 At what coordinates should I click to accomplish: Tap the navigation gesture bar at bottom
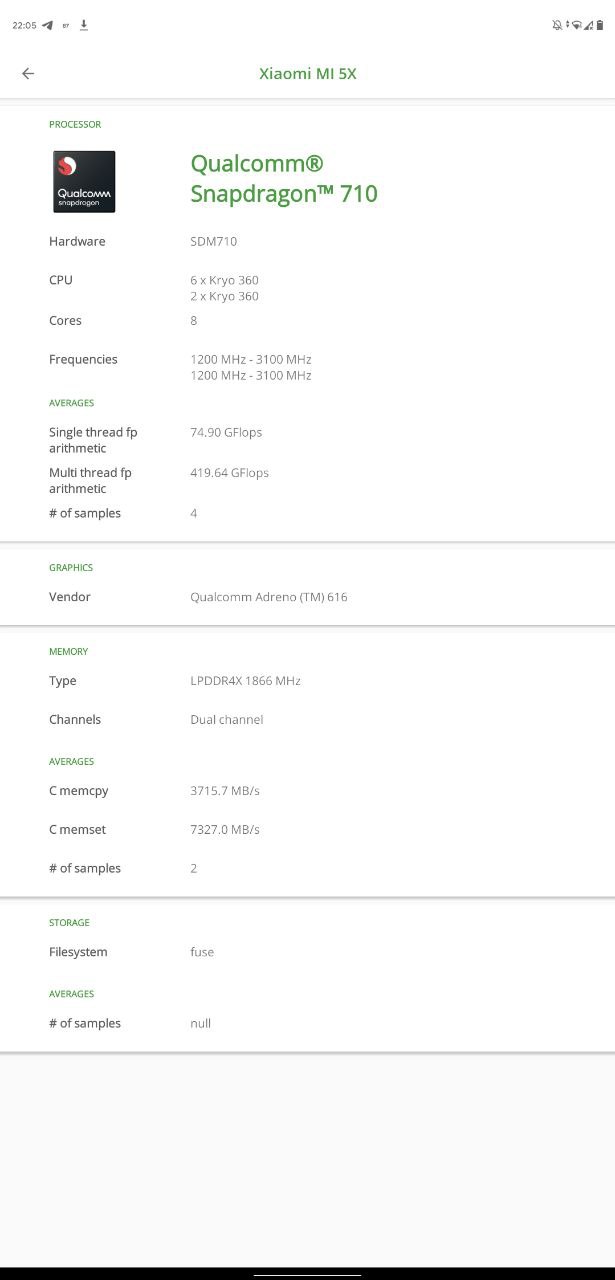point(307,1274)
